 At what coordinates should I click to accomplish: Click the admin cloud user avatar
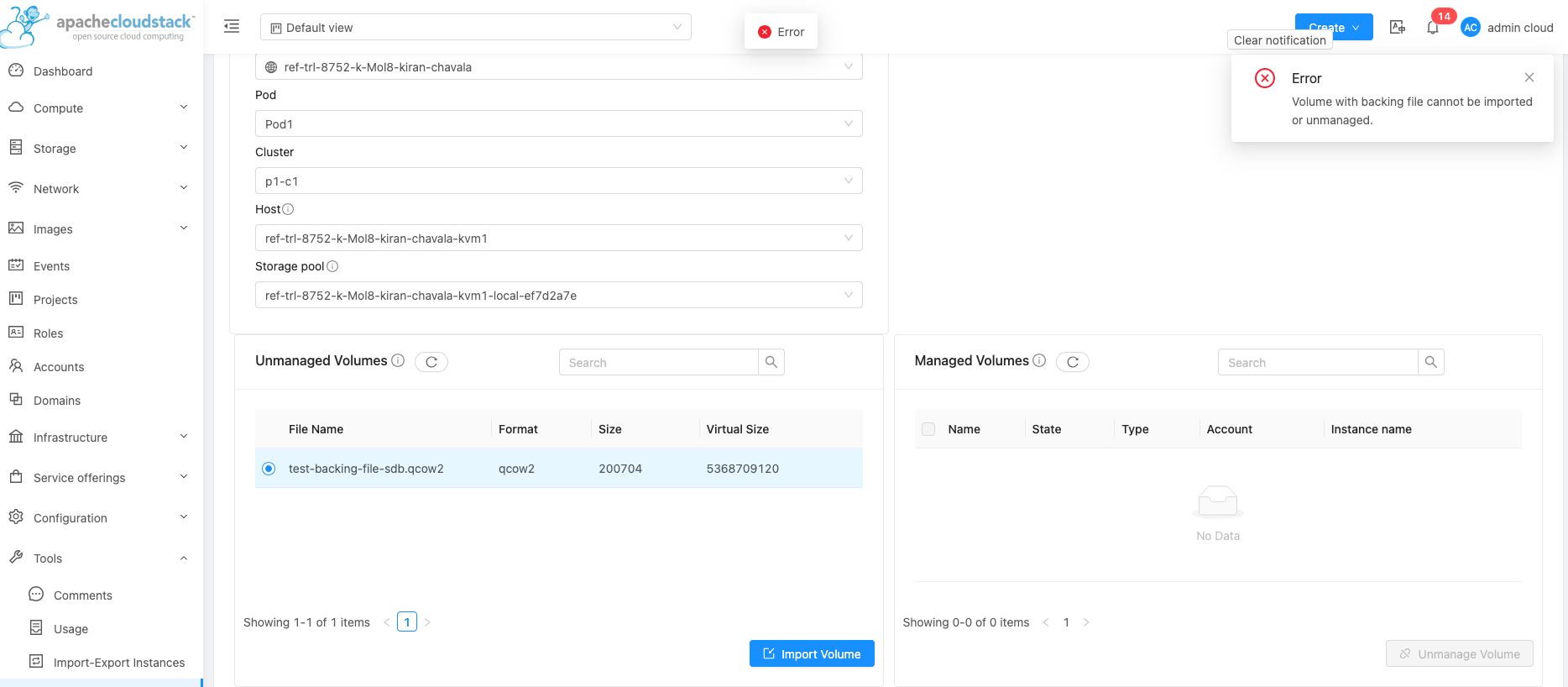[x=1471, y=28]
